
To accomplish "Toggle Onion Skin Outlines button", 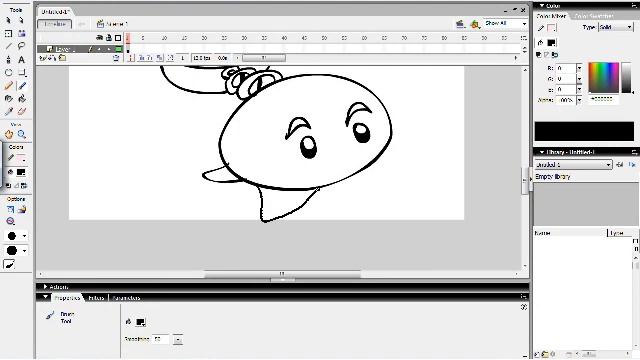I will pos(150,58).
